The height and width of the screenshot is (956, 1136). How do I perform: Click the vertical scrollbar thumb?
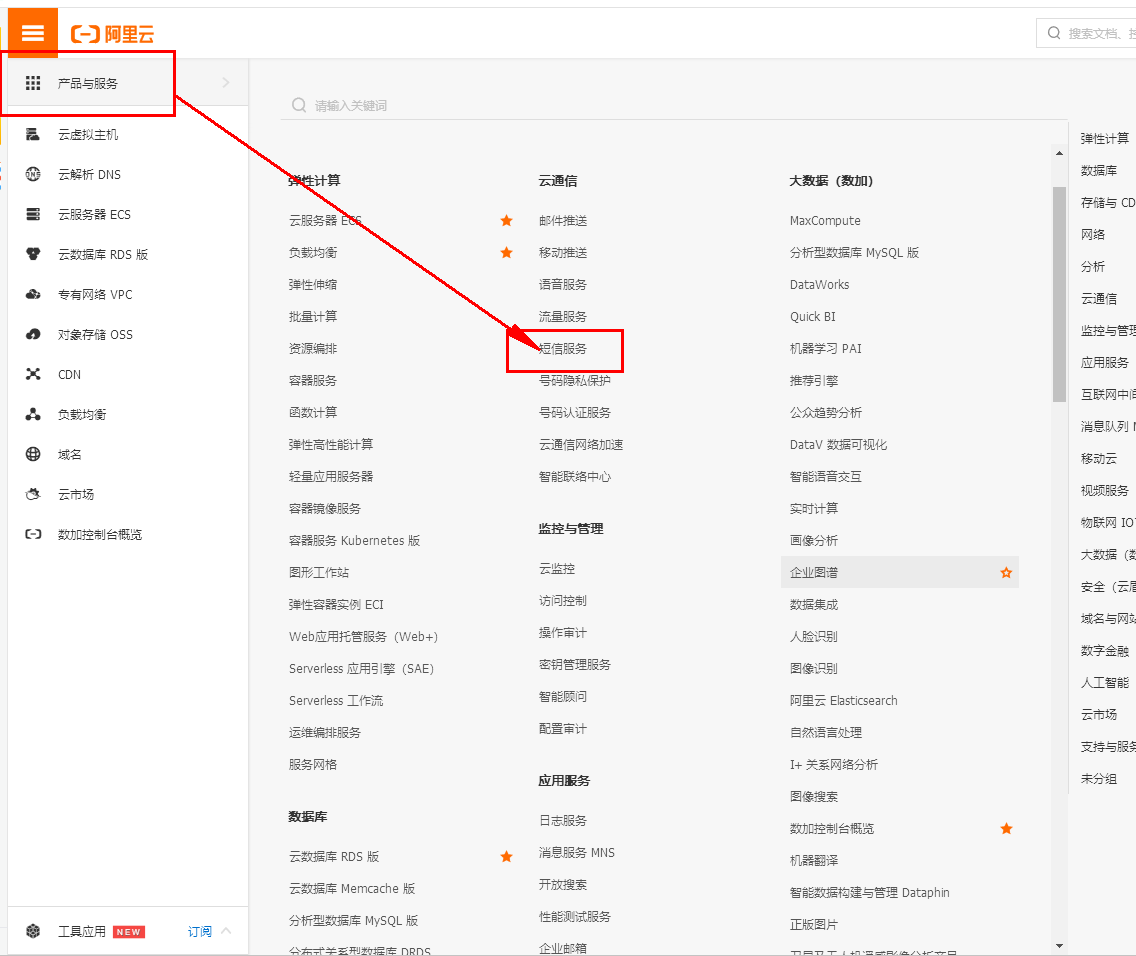1059,294
